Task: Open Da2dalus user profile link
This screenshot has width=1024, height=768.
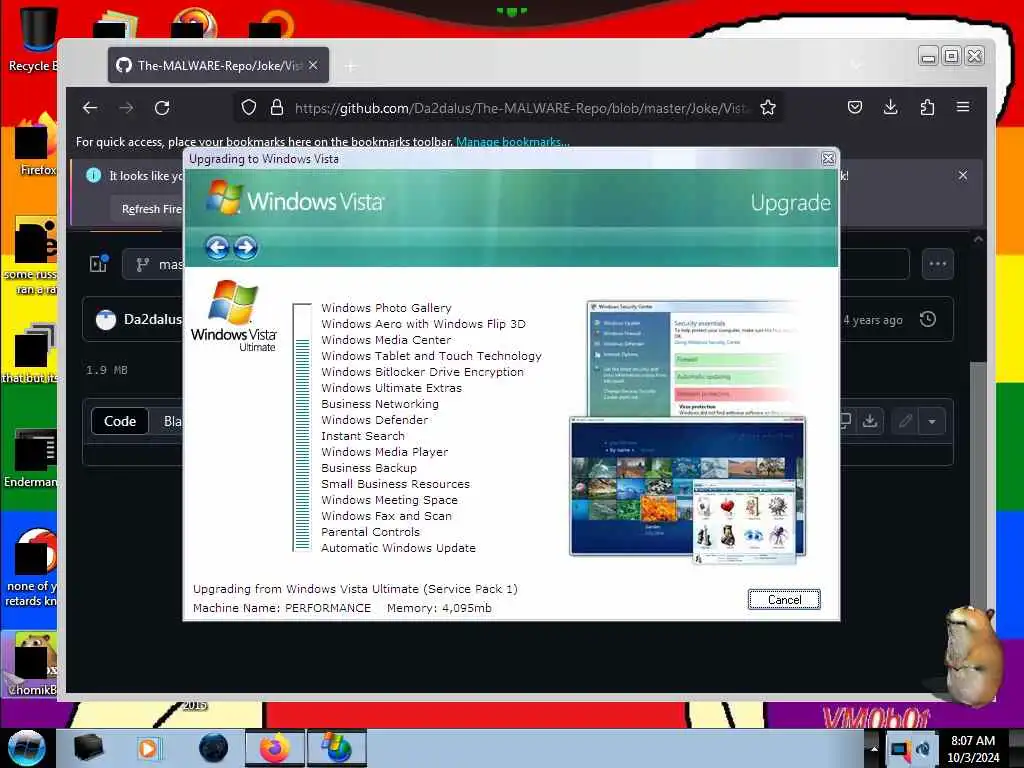Action: 153,319
